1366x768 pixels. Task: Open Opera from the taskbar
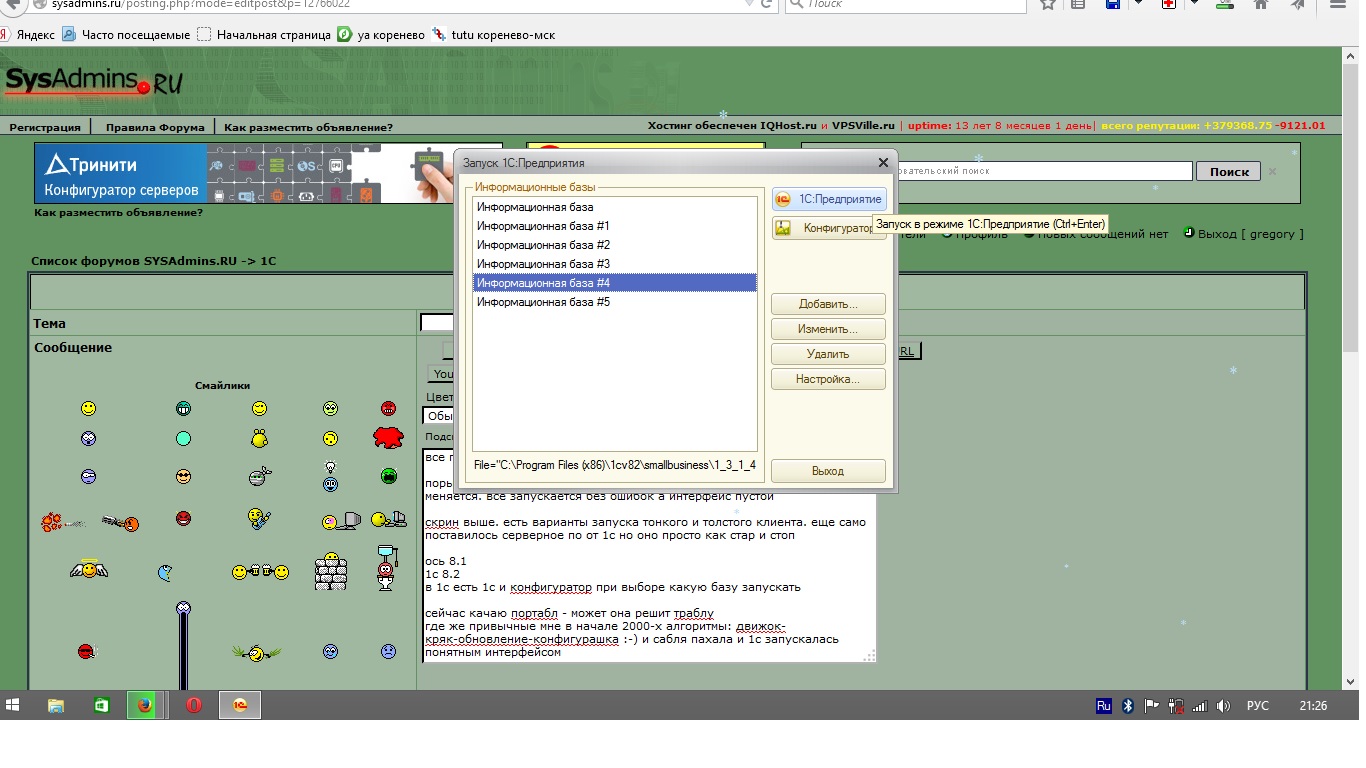point(194,706)
